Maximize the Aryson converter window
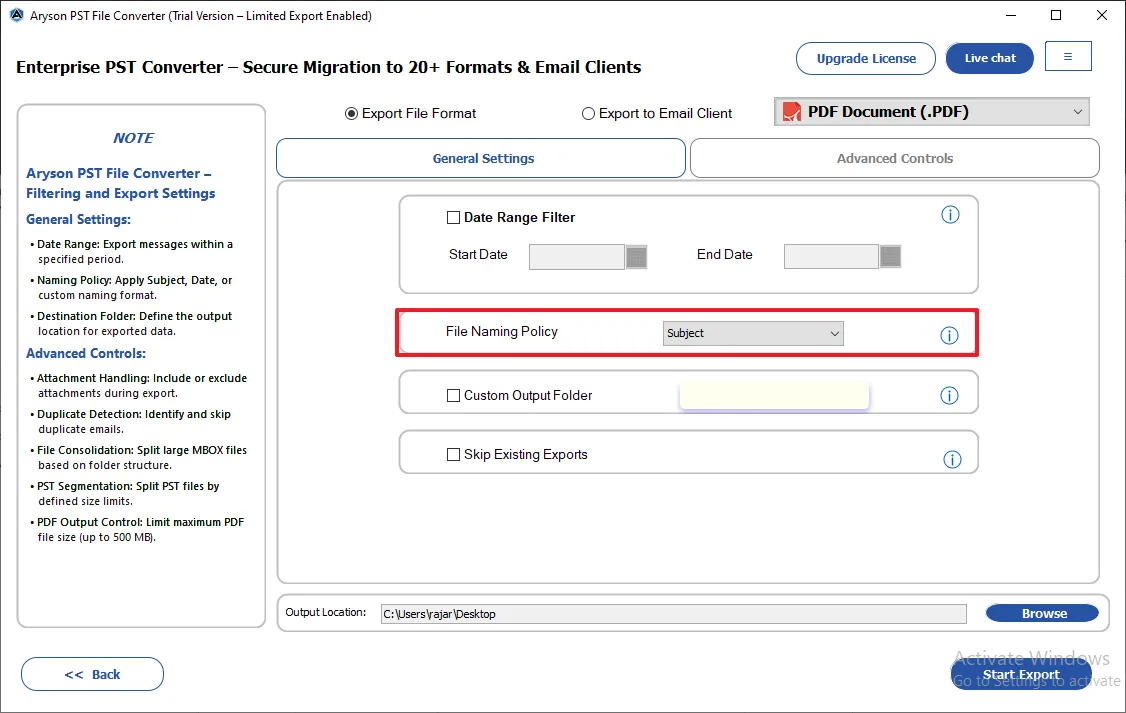Viewport: 1126px width, 713px height. 1056,15
